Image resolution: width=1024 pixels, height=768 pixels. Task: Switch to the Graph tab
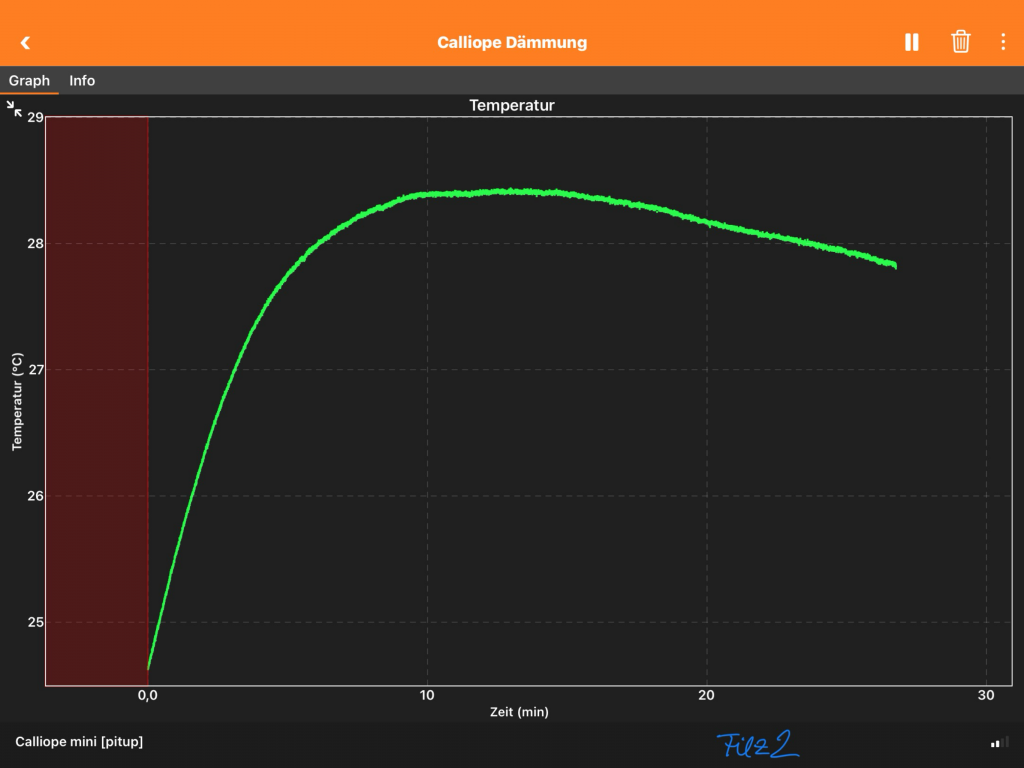(29, 80)
